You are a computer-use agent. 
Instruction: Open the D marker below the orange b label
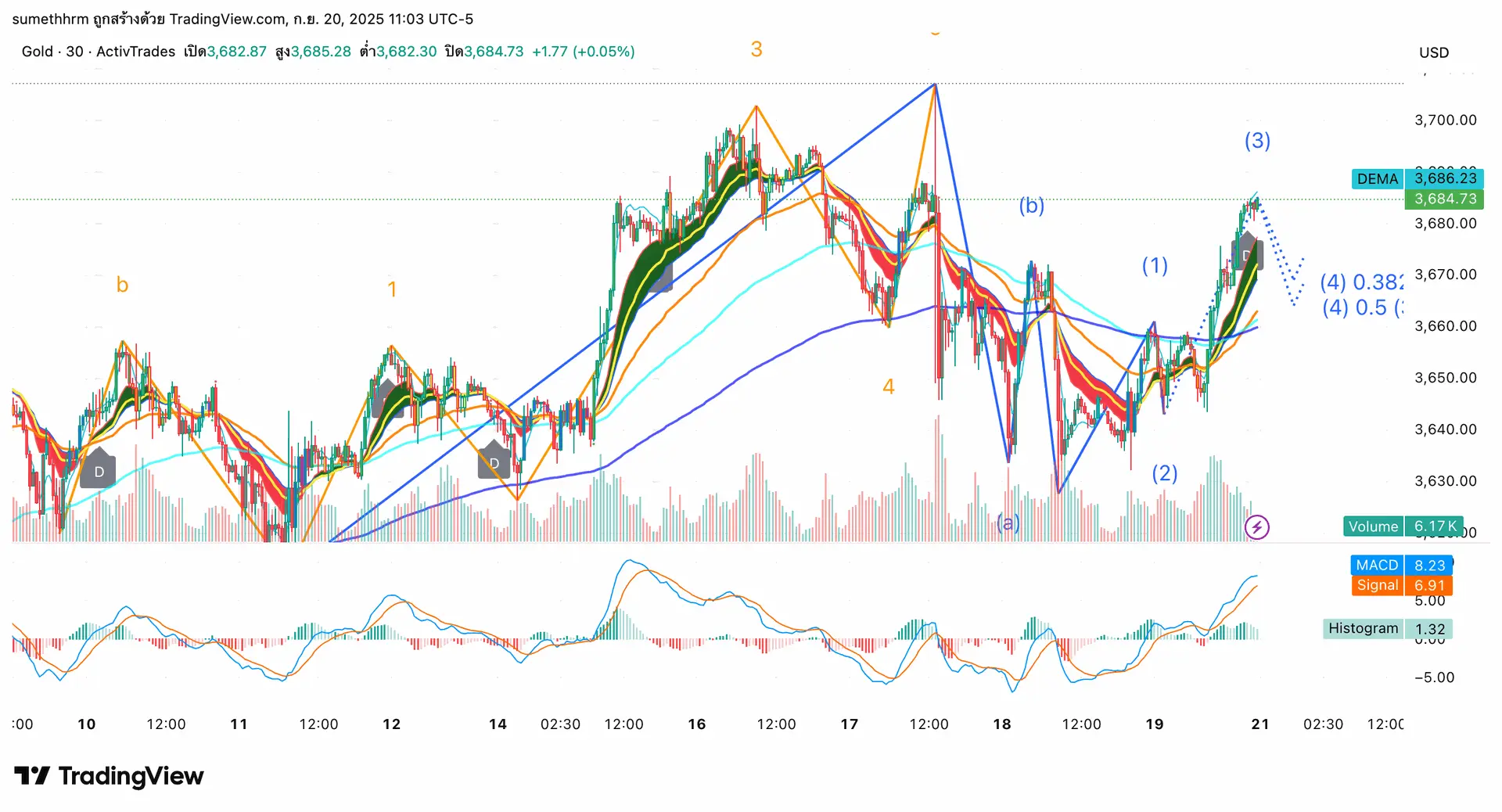(99, 469)
